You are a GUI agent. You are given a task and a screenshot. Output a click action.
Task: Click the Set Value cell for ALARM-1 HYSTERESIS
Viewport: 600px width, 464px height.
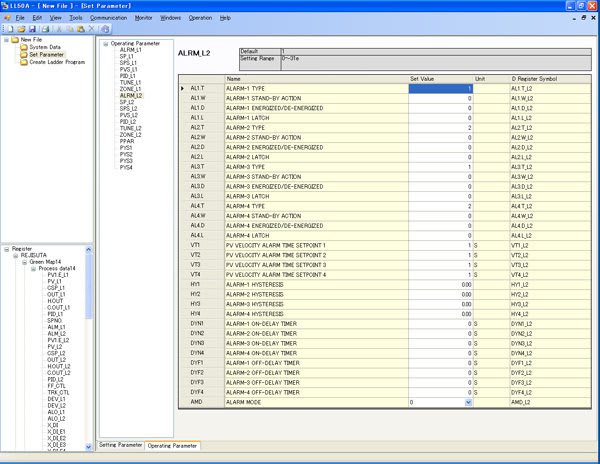pos(441,285)
